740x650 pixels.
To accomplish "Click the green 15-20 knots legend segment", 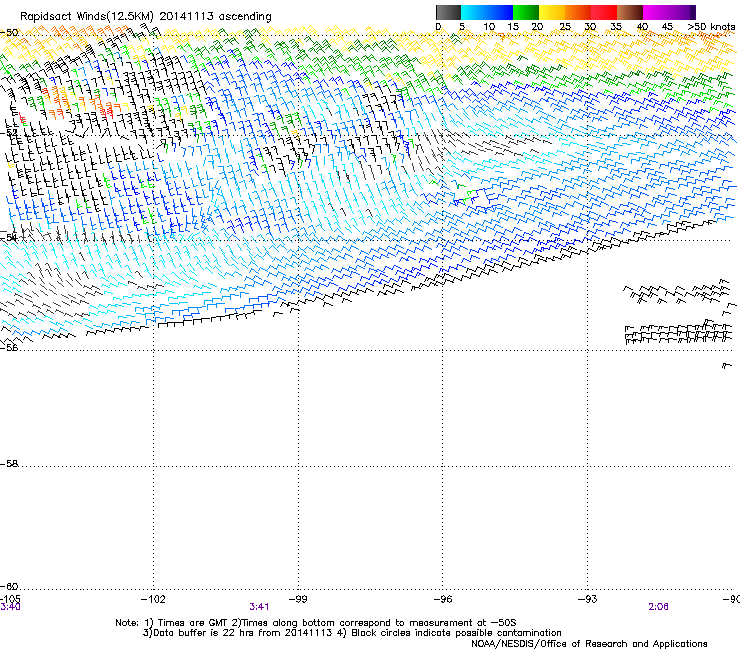I will (x=526, y=12).
